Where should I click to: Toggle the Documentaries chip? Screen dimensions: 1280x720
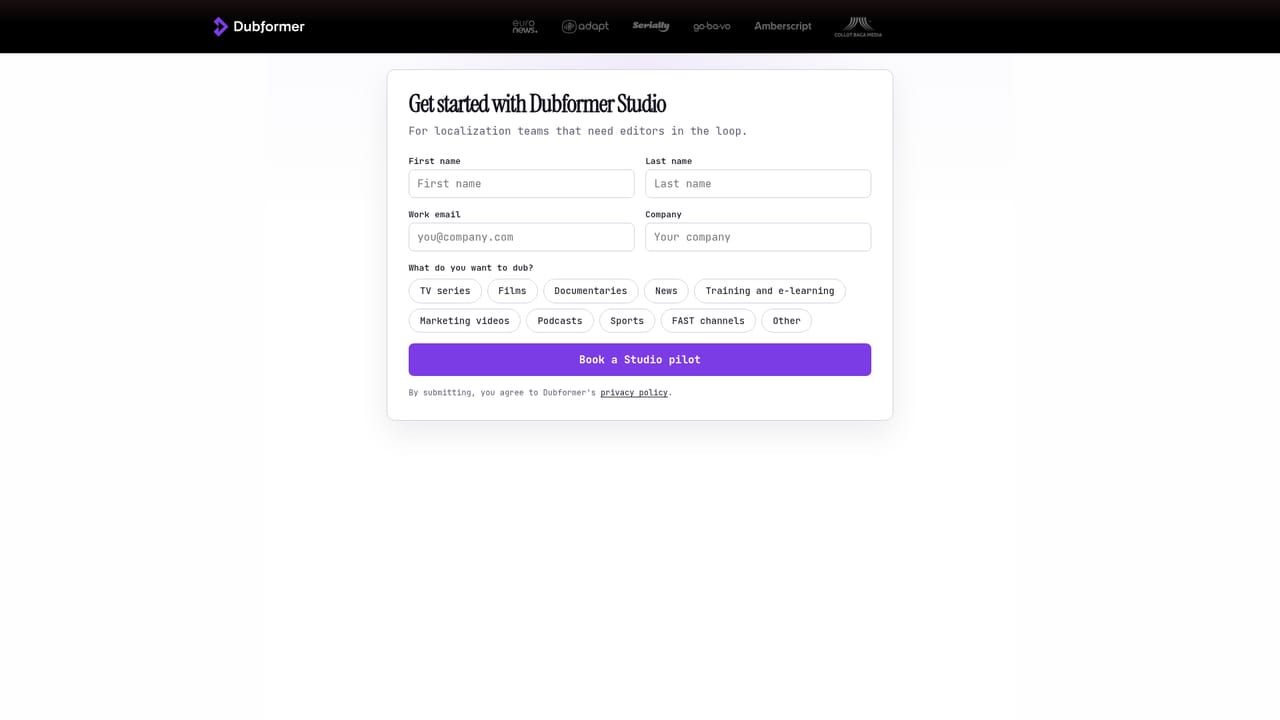(x=591, y=291)
